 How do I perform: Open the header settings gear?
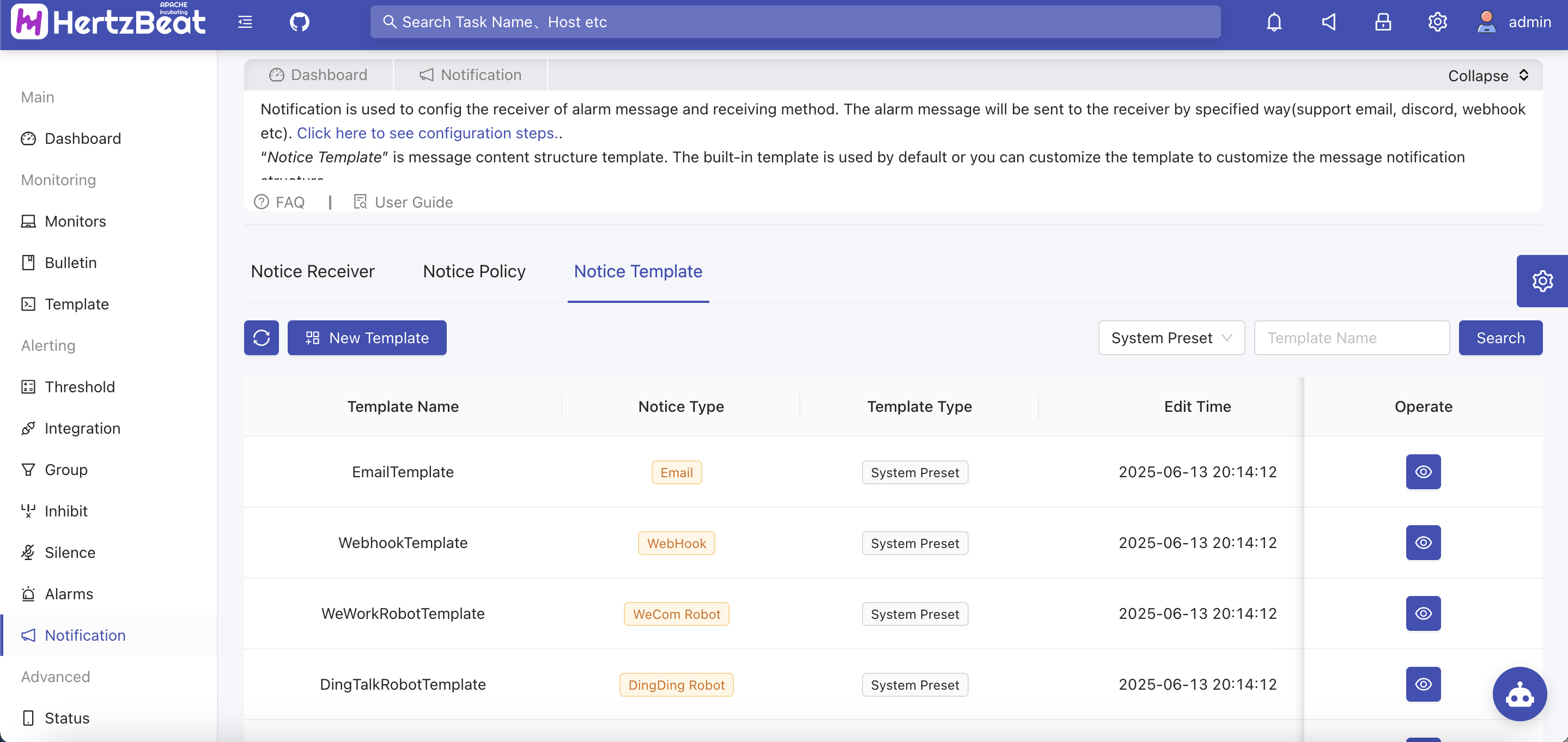point(1437,22)
